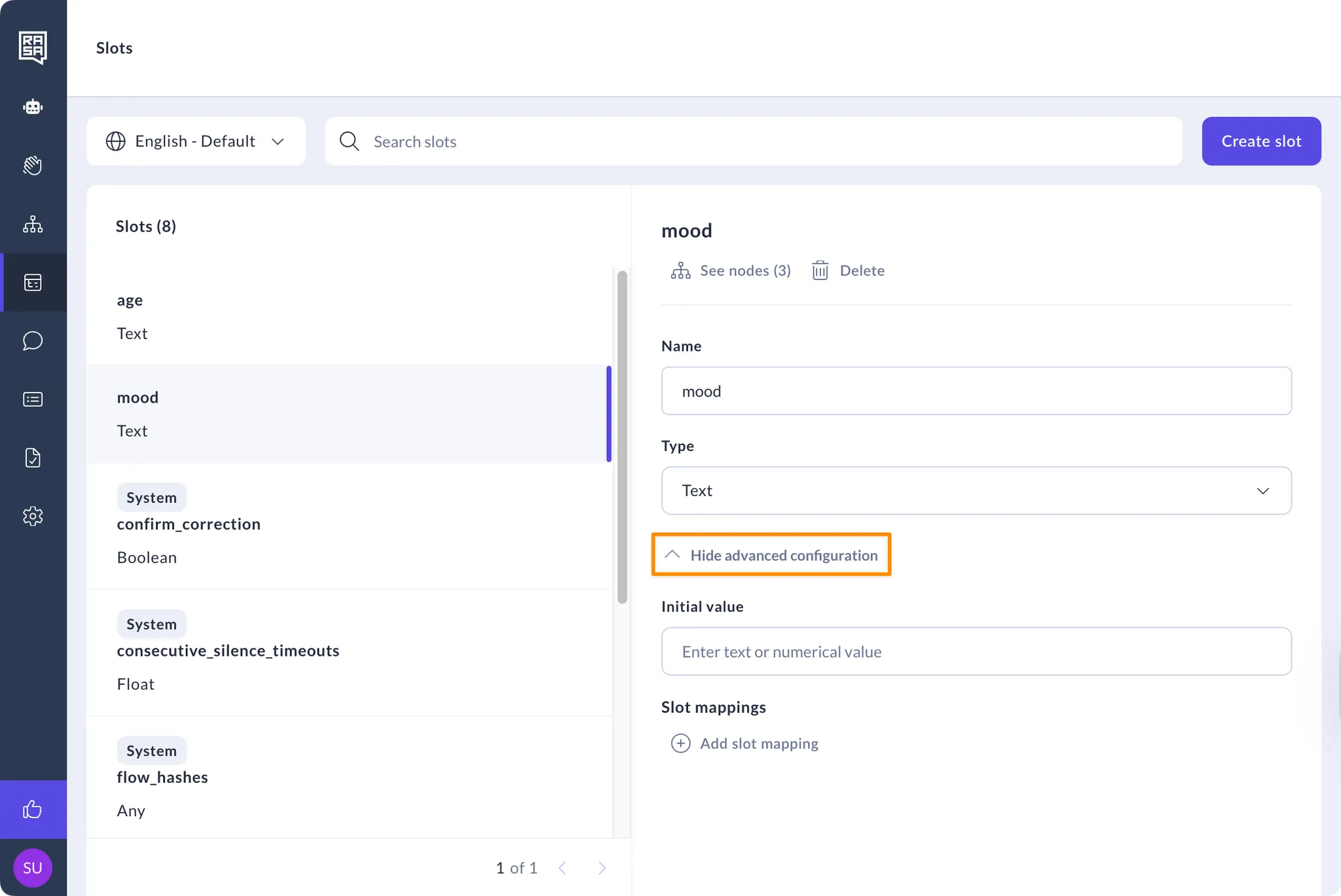Open the robot assistant sidebar icon

33,107
